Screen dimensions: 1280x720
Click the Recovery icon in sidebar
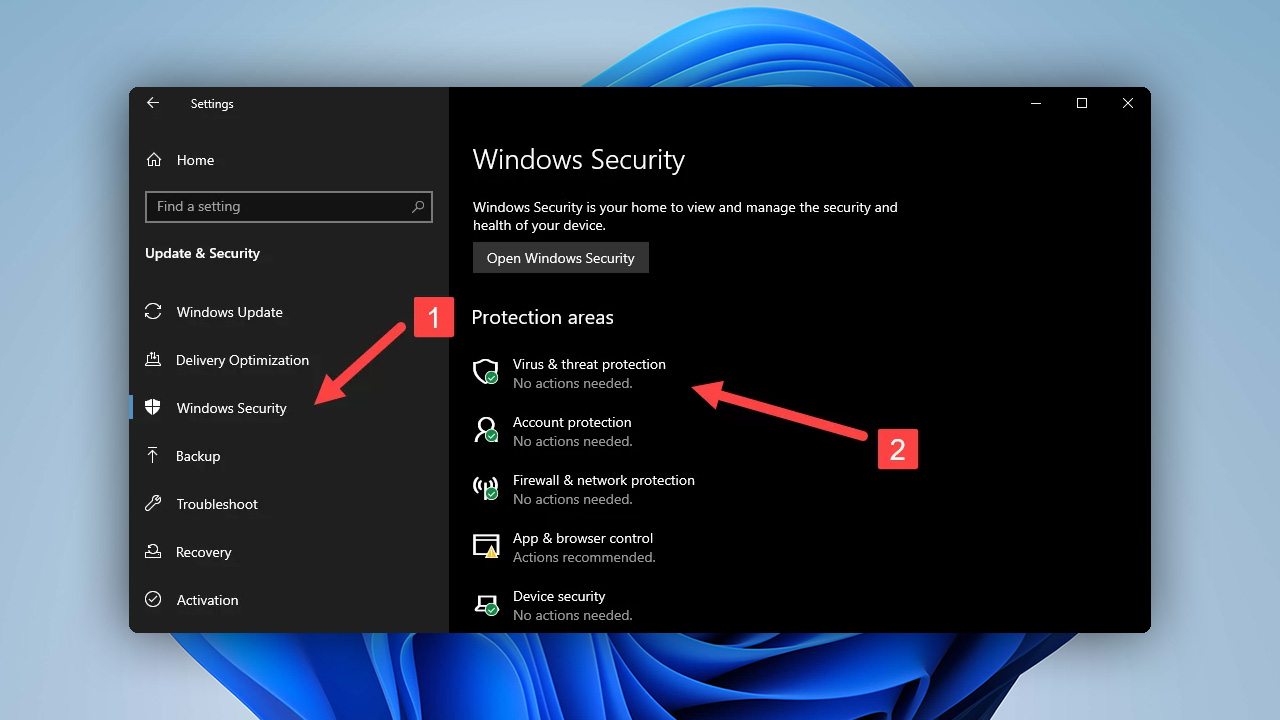[x=153, y=552]
